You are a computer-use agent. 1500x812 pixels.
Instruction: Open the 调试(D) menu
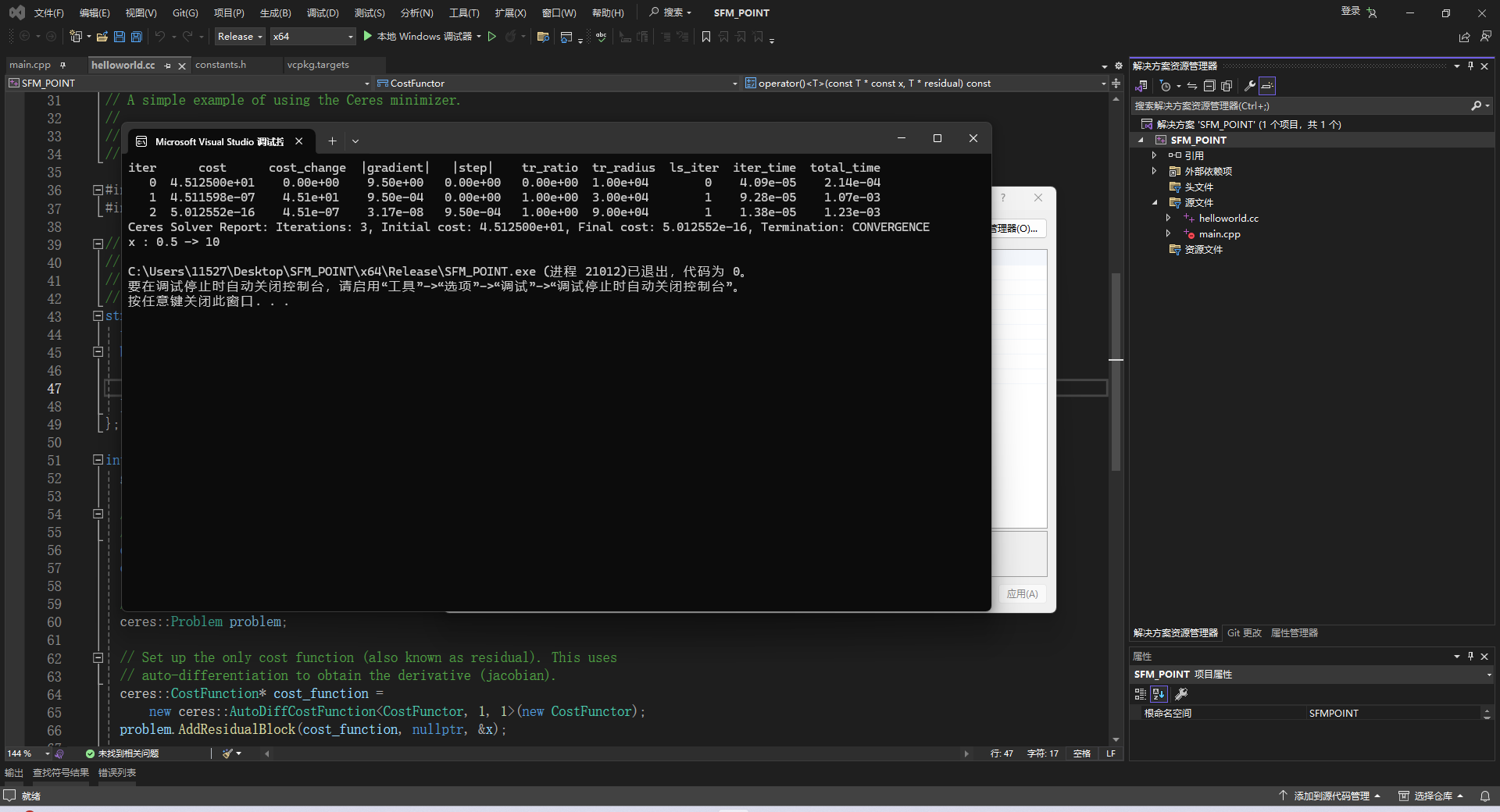(x=323, y=12)
